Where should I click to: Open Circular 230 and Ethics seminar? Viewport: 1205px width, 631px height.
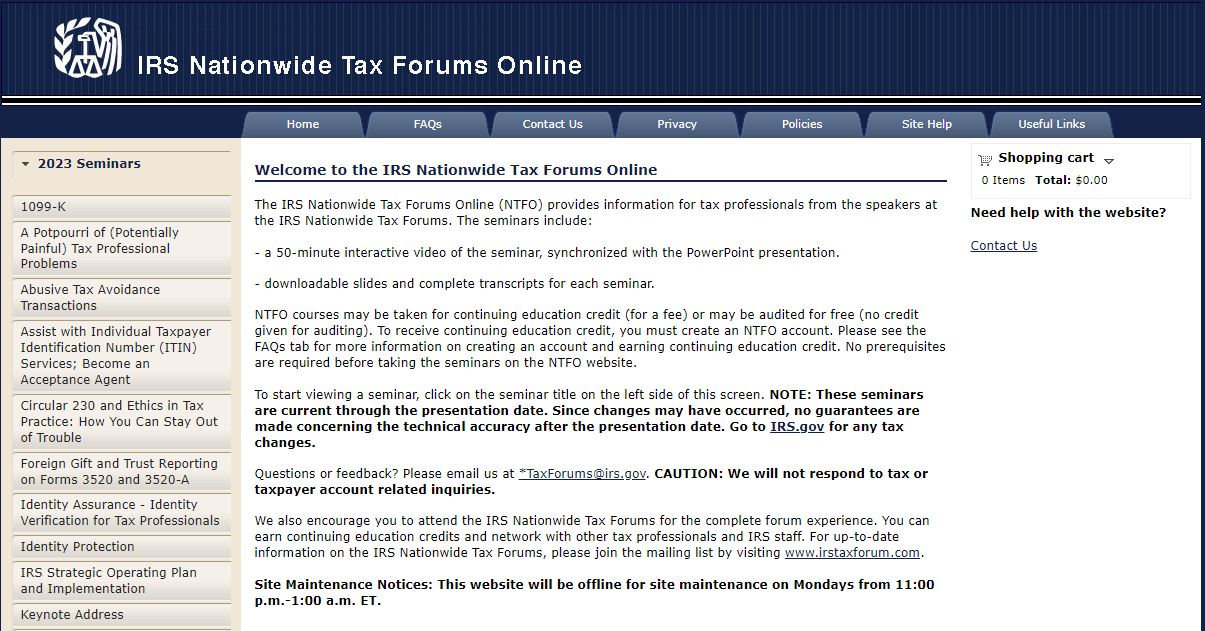click(121, 422)
